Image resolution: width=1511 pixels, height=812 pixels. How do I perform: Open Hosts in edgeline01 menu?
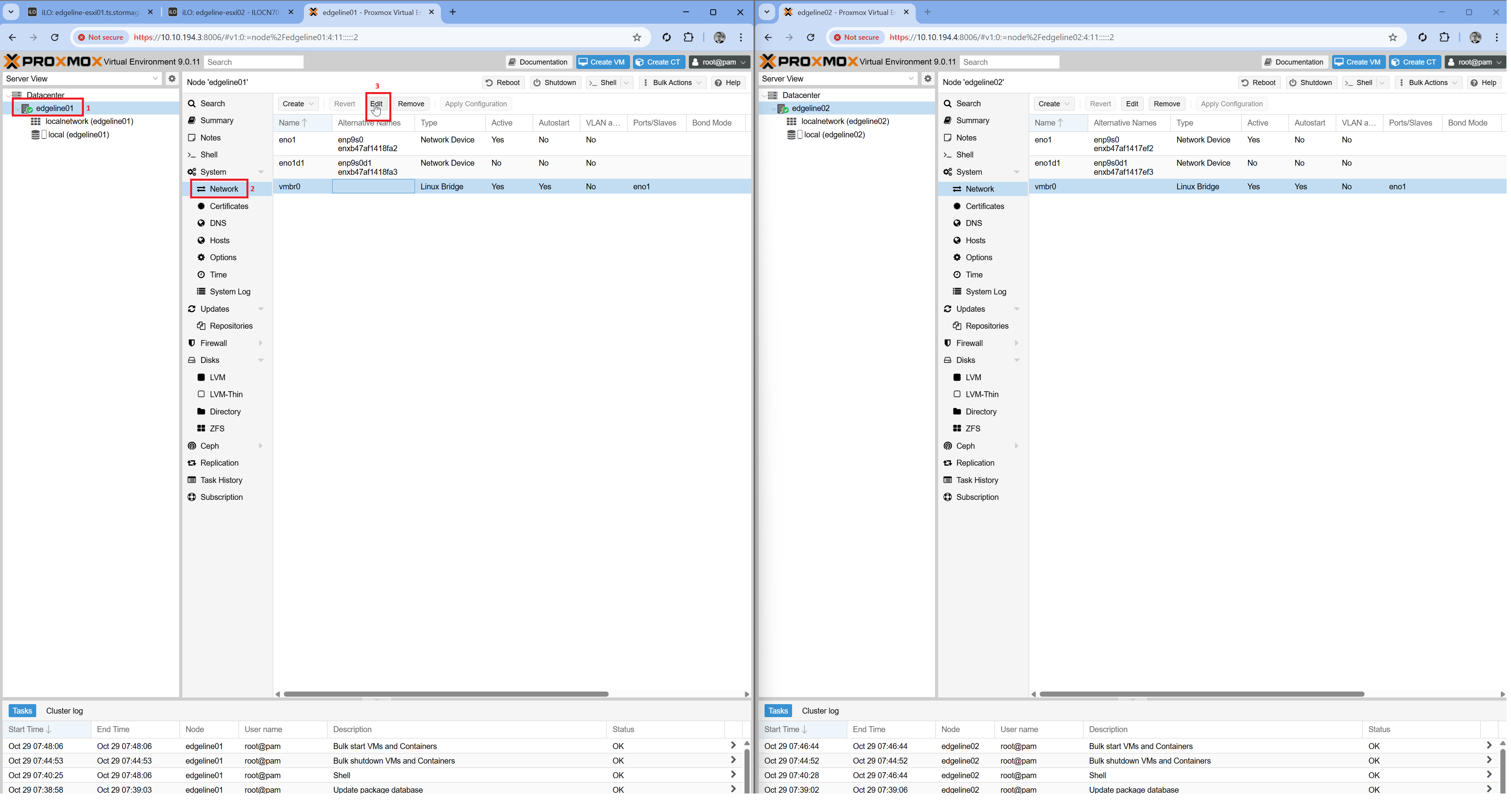click(x=219, y=240)
